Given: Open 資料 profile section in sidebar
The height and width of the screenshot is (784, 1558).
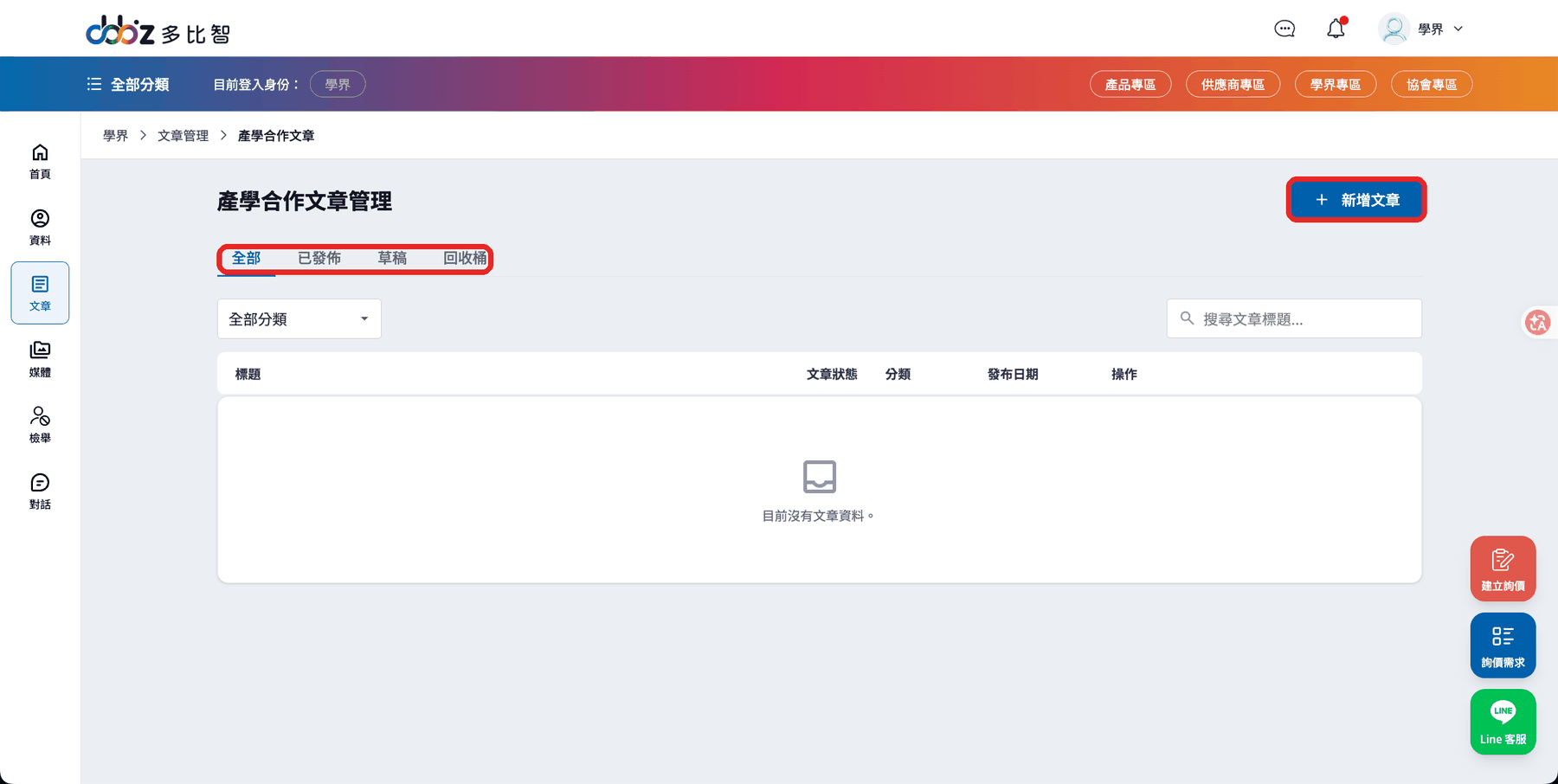Looking at the screenshot, I should pyautogui.click(x=40, y=227).
